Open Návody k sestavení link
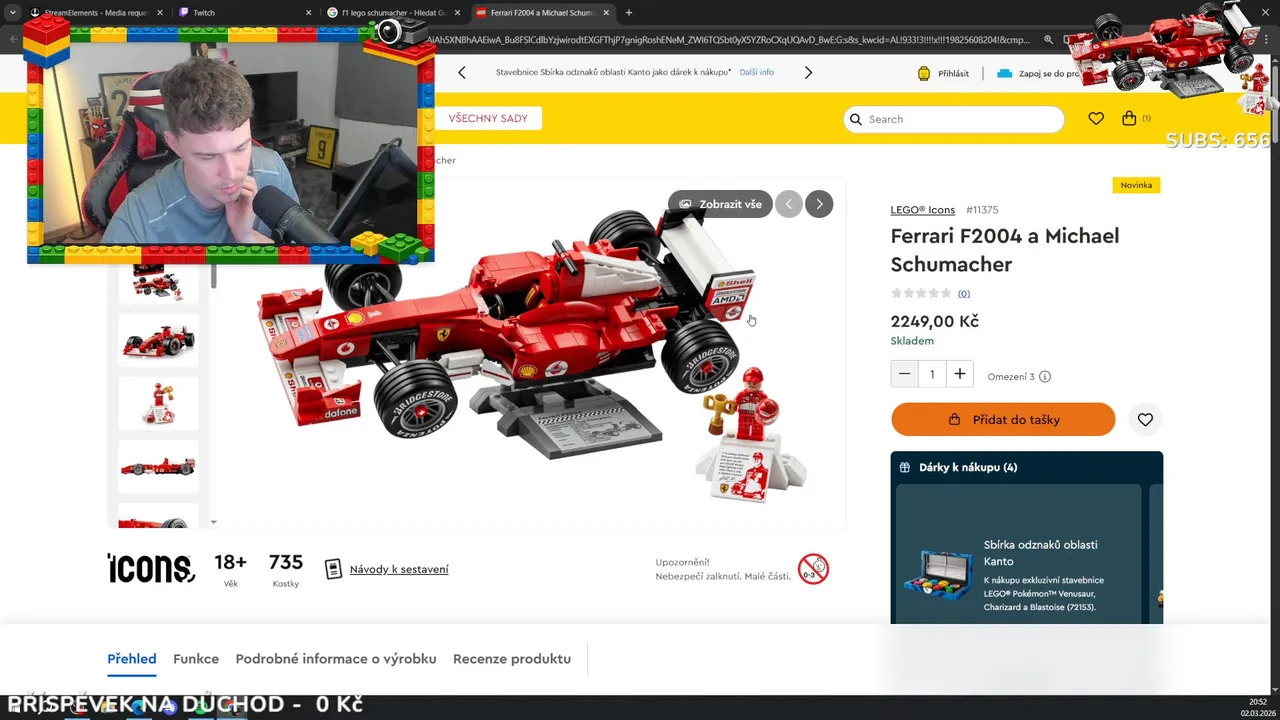1280x720 pixels. (x=399, y=569)
